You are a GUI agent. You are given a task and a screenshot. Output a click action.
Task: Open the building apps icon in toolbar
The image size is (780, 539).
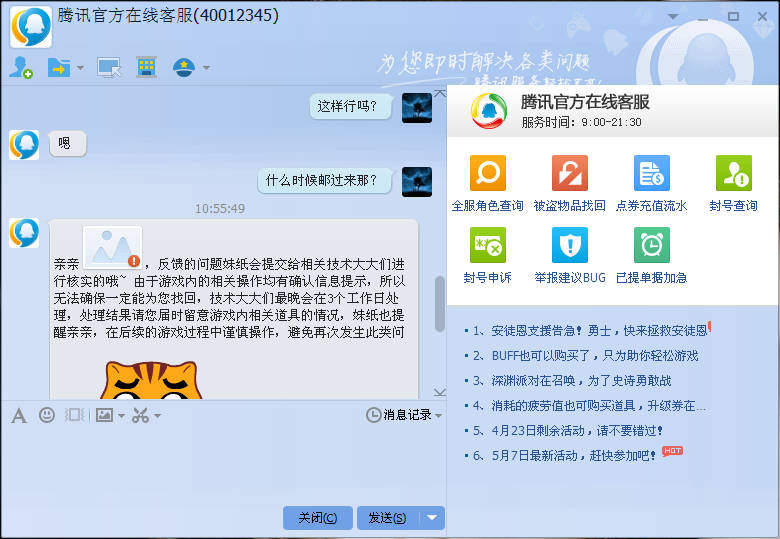(x=146, y=67)
